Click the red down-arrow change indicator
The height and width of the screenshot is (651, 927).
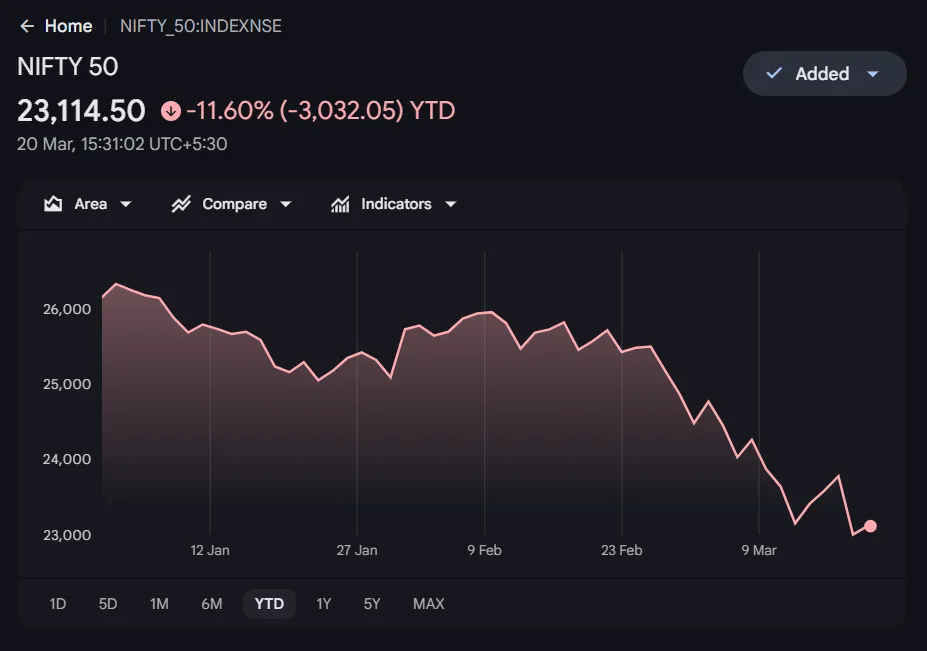[170, 111]
